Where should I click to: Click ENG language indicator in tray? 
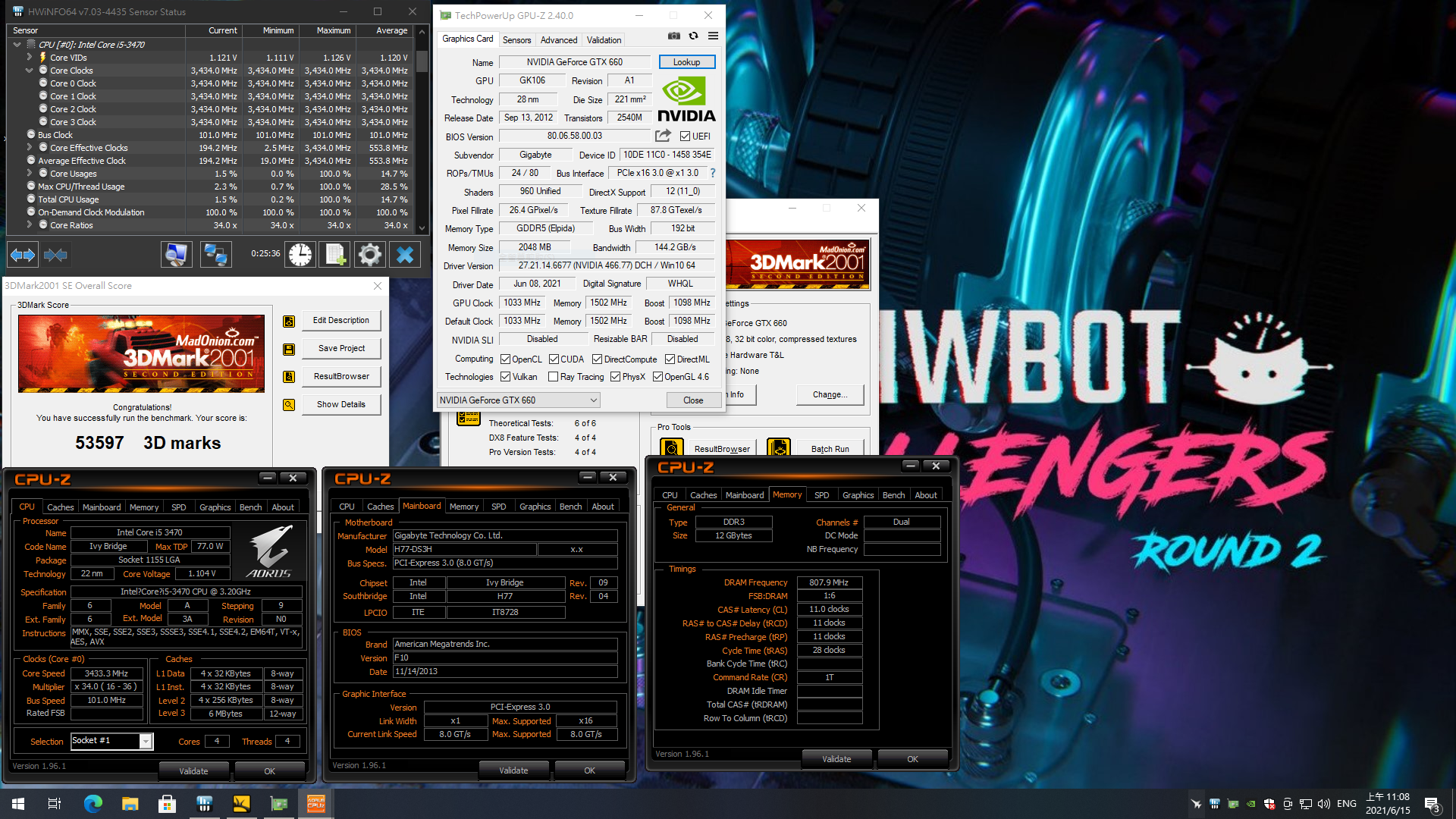1347,804
